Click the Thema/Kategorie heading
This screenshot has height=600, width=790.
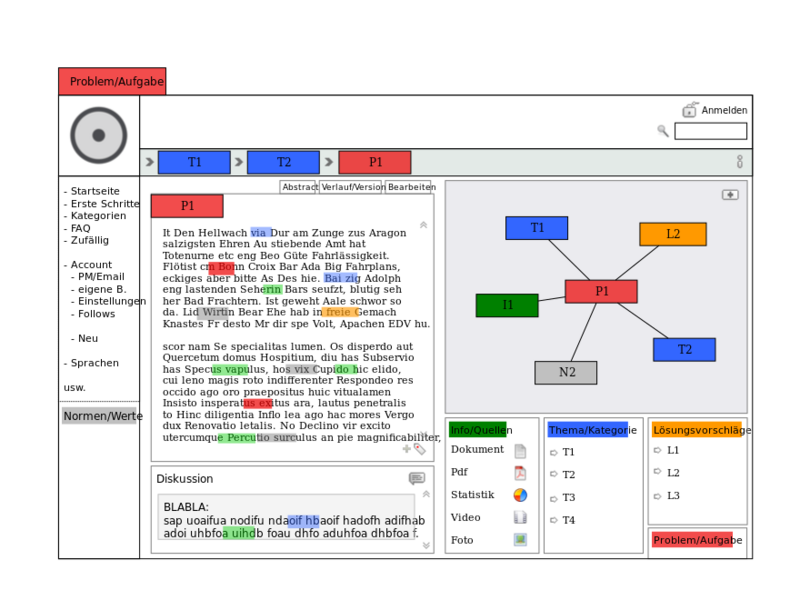pos(592,430)
